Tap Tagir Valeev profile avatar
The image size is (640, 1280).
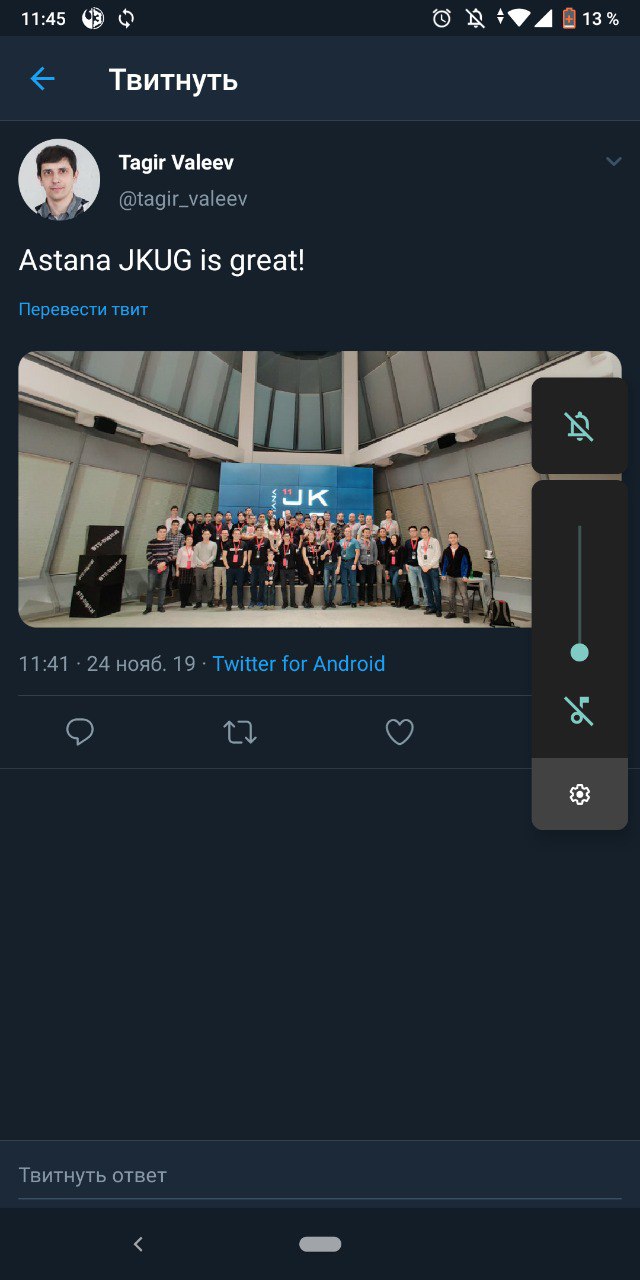tap(59, 179)
